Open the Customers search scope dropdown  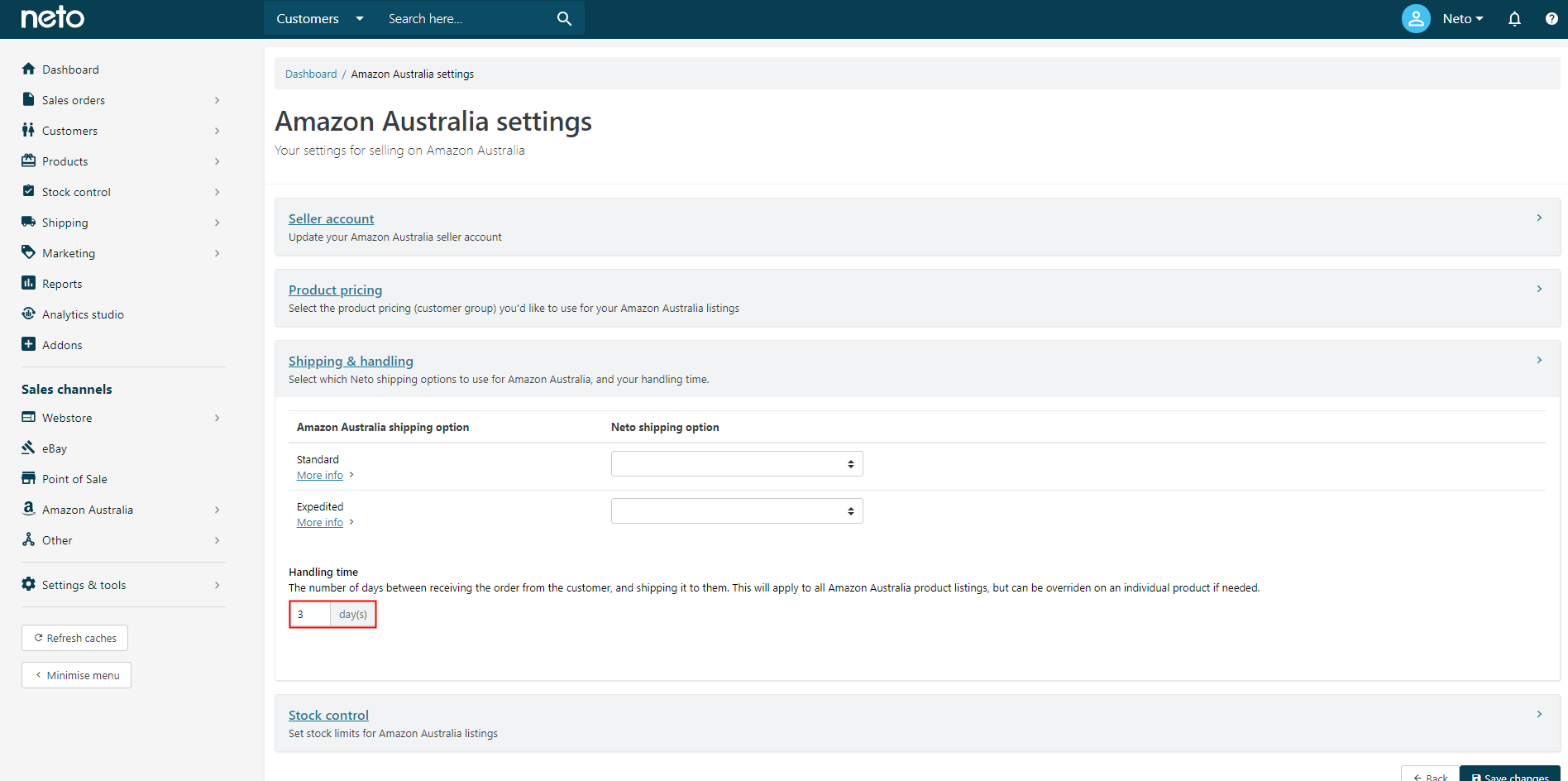tap(319, 18)
